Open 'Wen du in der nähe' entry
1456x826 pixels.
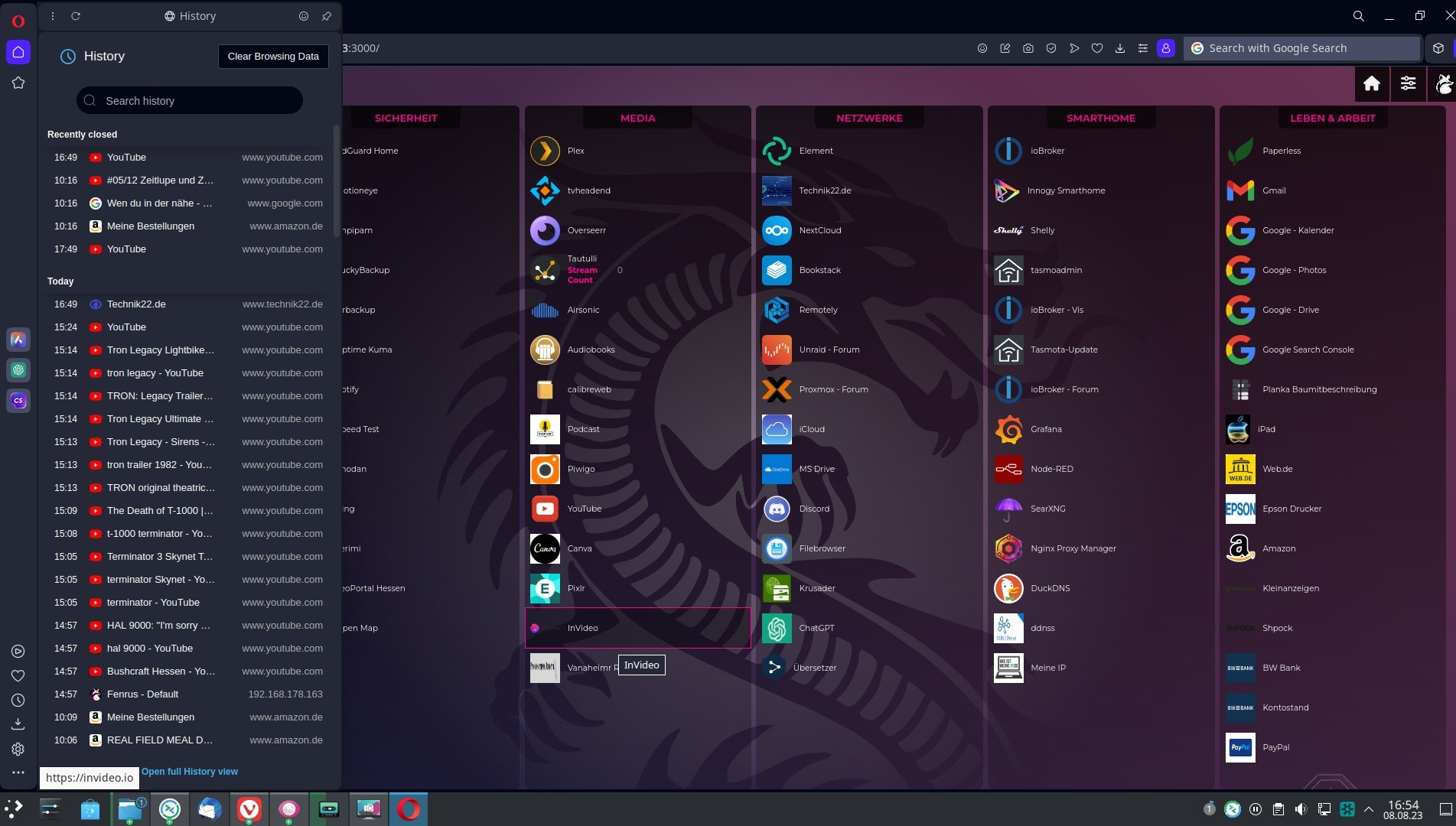tap(185, 203)
